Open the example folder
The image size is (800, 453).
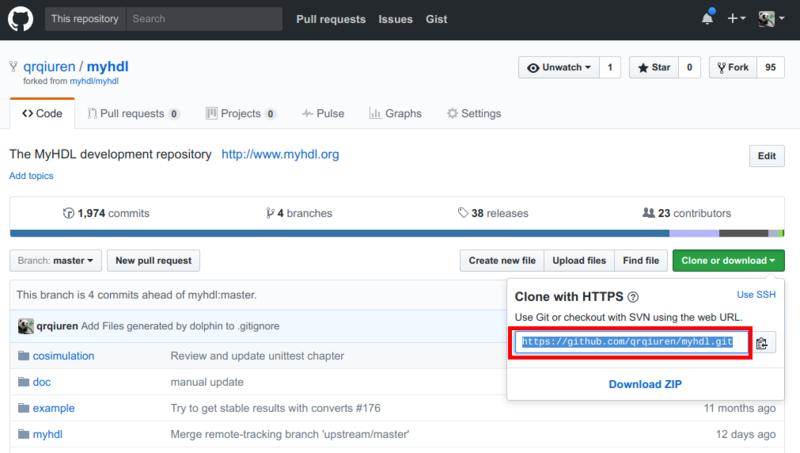pos(54,408)
